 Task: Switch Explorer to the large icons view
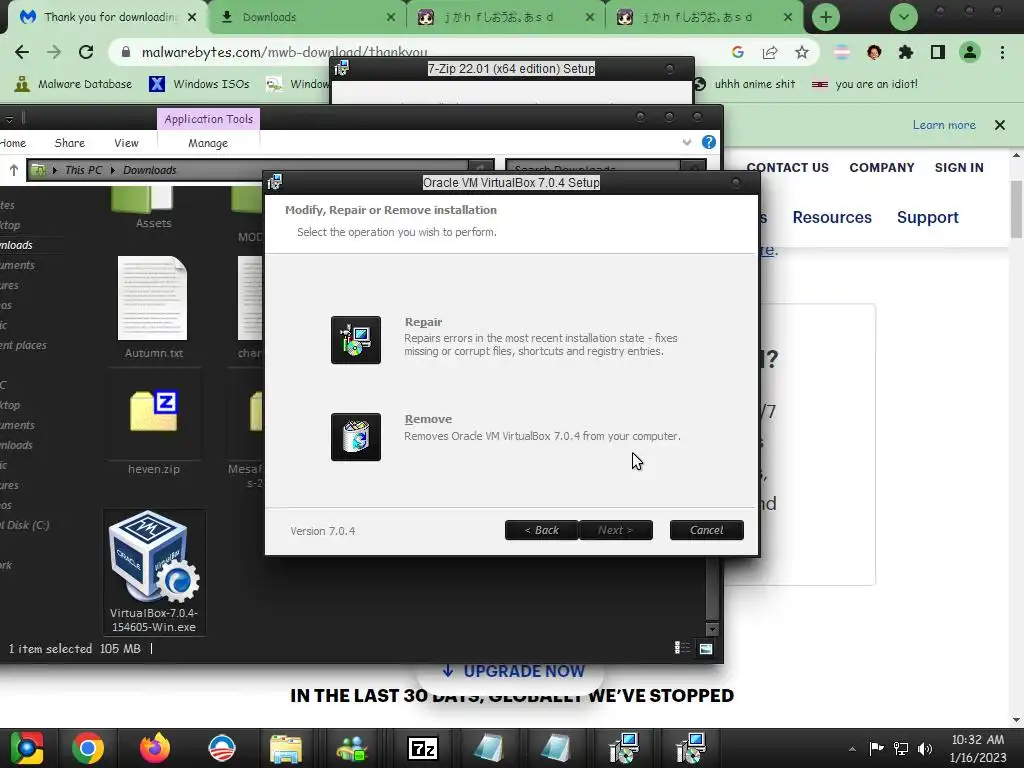tap(706, 648)
